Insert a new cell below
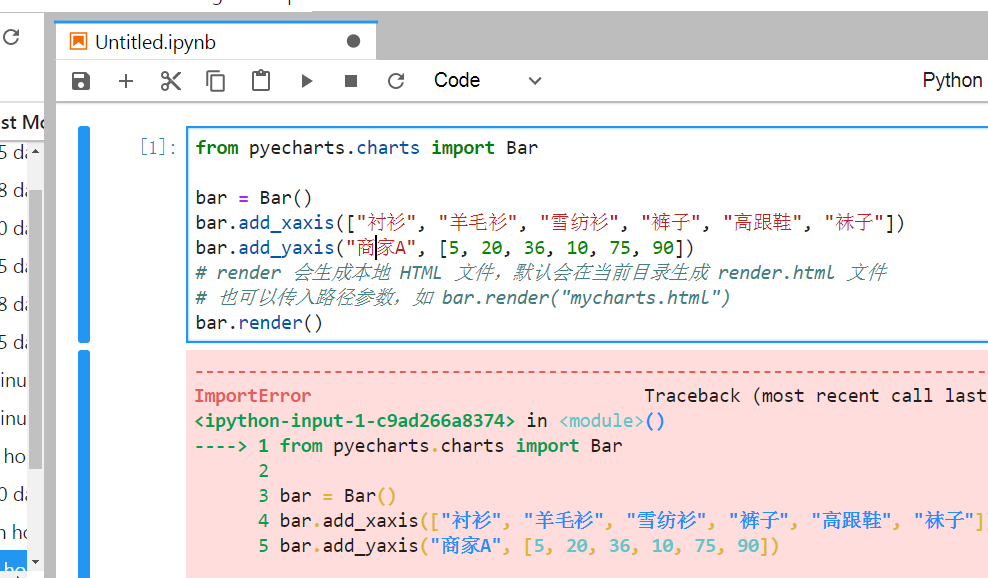 pos(125,81)
